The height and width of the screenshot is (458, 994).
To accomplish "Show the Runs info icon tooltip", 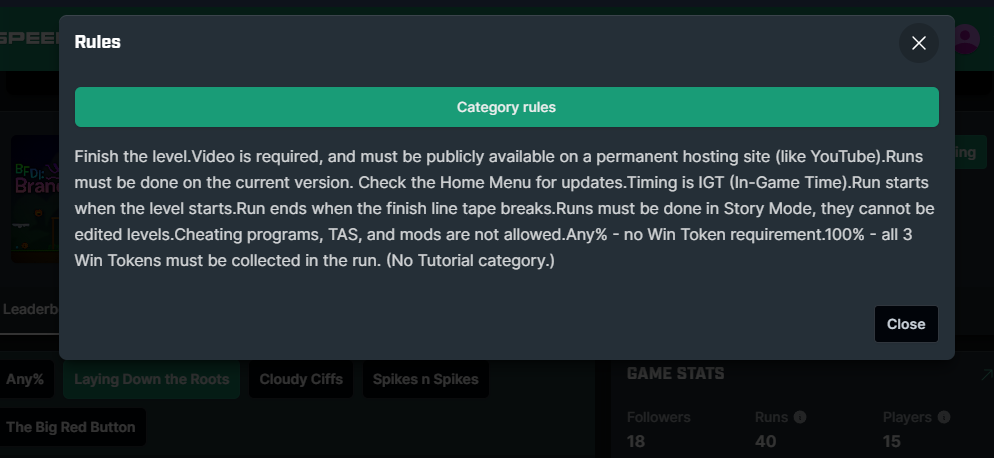I will (x=800, y=417).
